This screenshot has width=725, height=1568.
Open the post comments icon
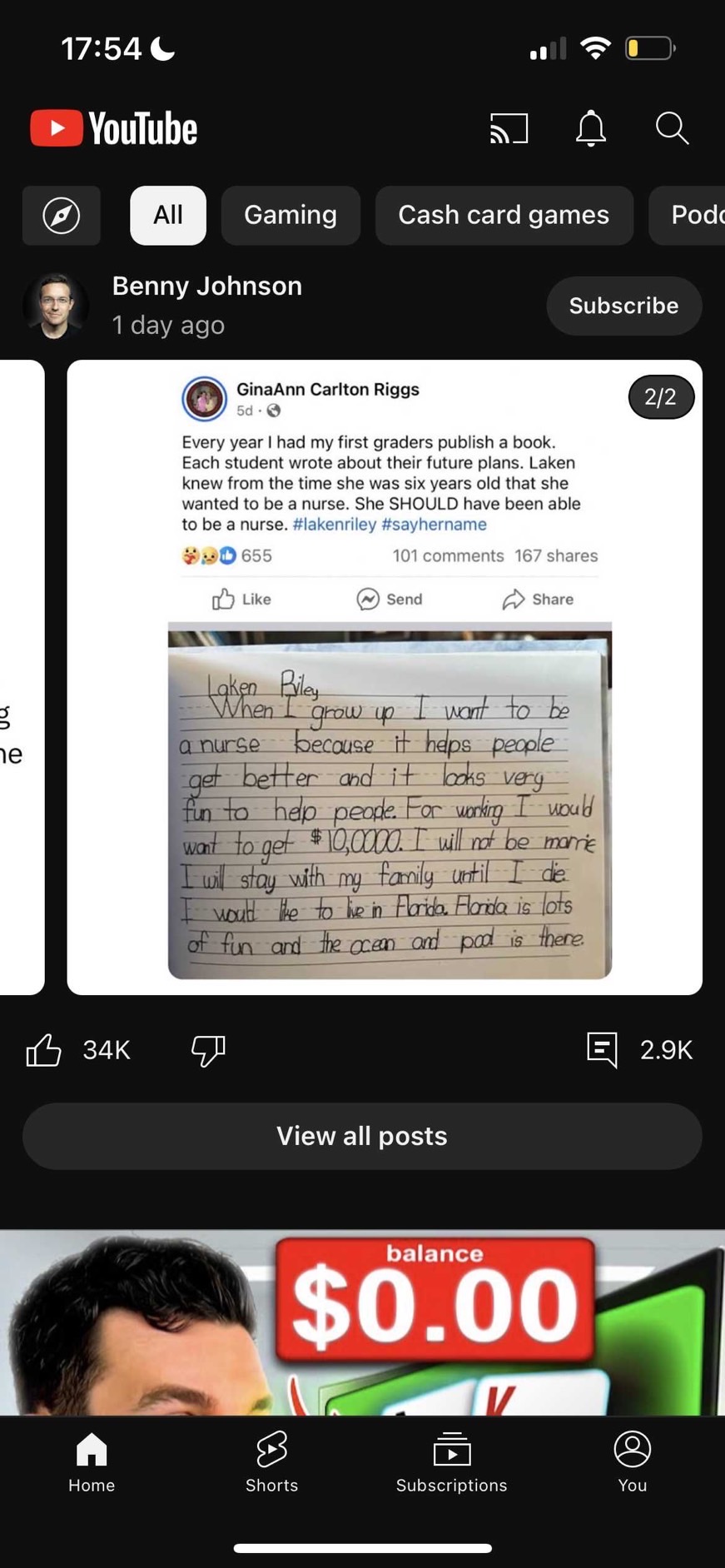point(602,1050)
